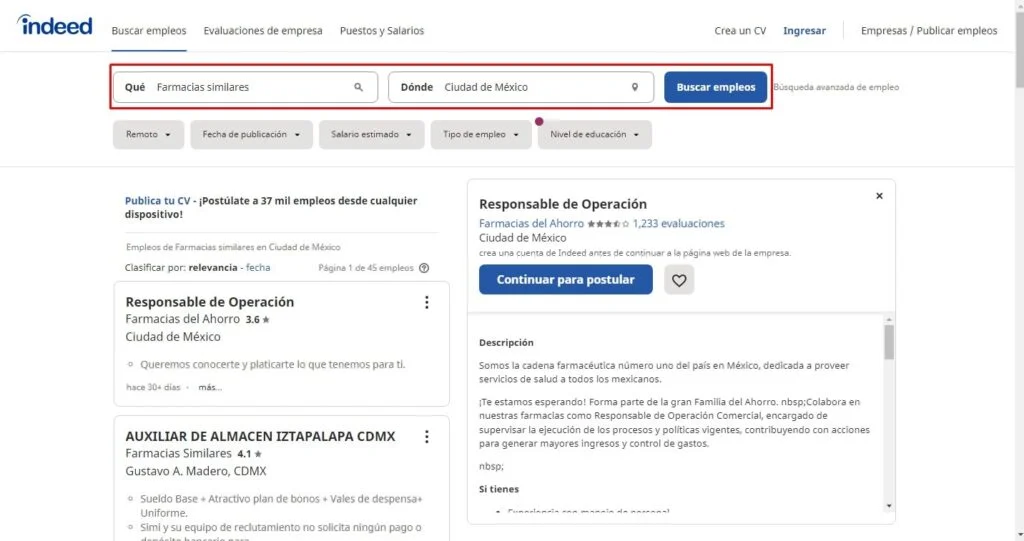This screenshot has height=541, width=1024.
Task: Click the job description scrollbar thumb
Action: point(889,342)
